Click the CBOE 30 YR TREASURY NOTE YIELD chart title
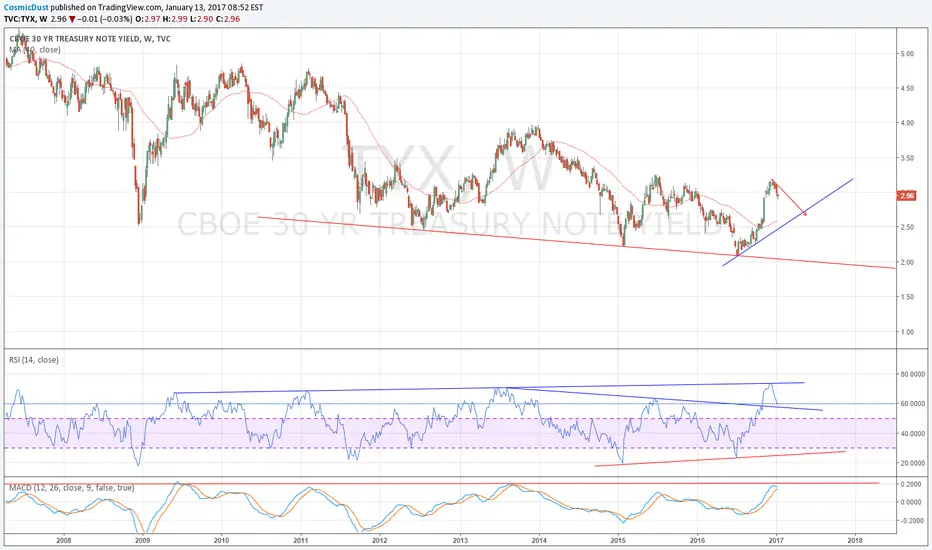This screenshot has width=932, height=550. (90, 39)
